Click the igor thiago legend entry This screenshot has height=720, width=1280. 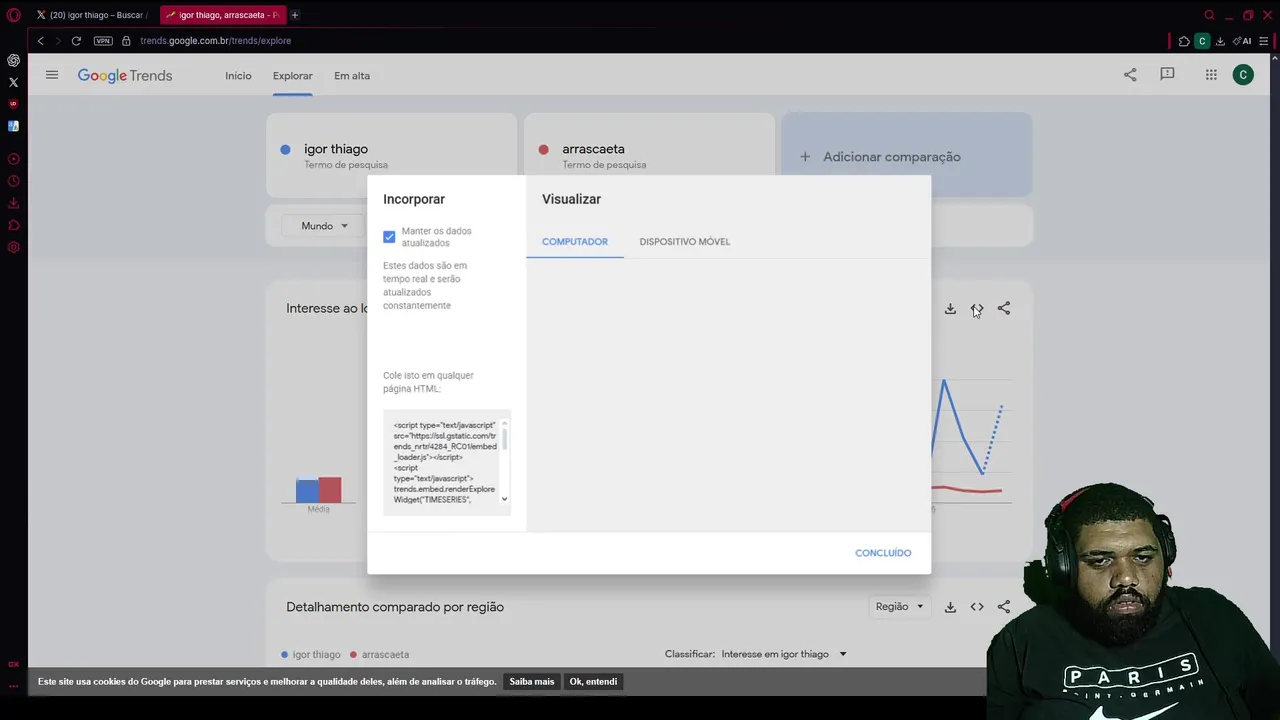tap(311, 654)
